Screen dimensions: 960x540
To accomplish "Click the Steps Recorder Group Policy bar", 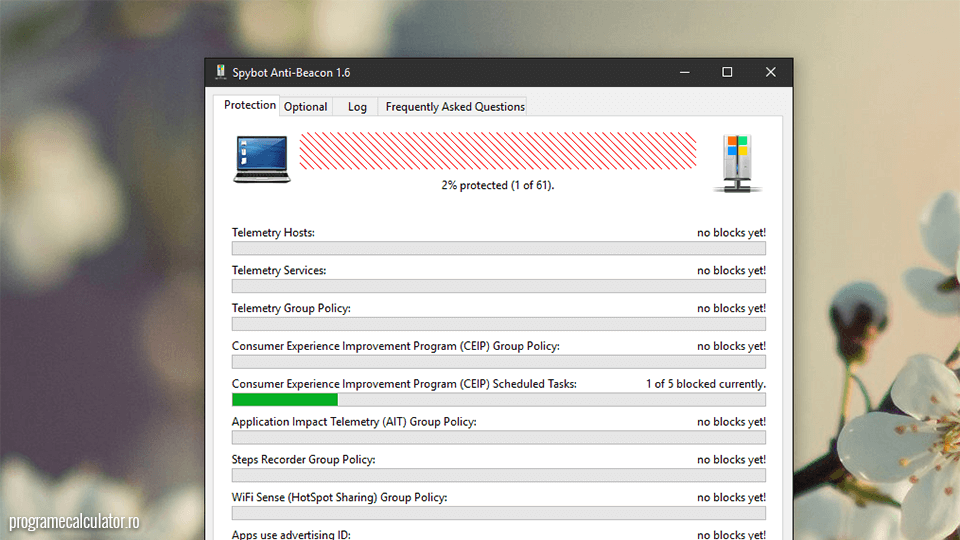I will tap(498, 475).
